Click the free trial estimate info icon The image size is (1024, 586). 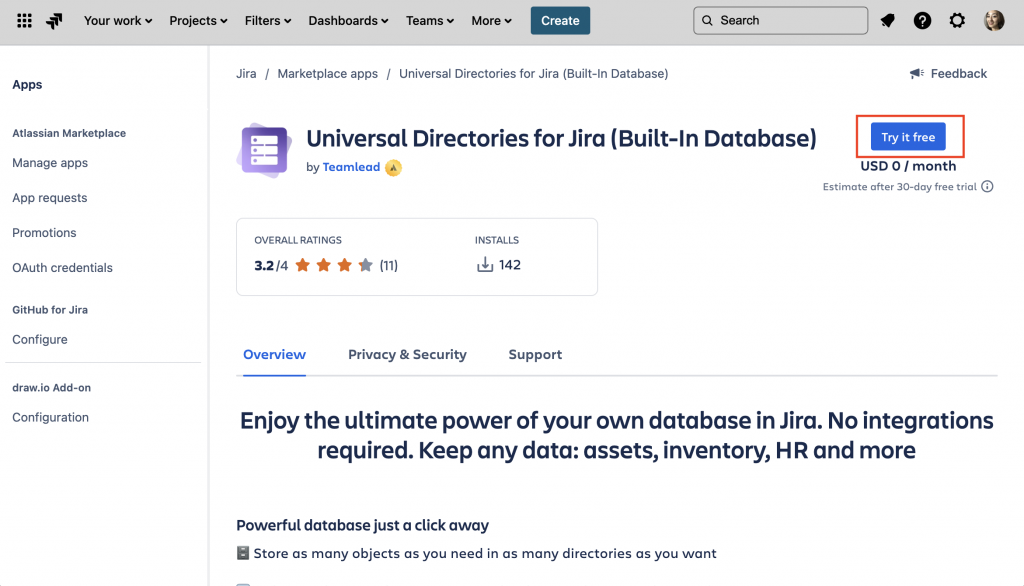click(x=987, y=187)
